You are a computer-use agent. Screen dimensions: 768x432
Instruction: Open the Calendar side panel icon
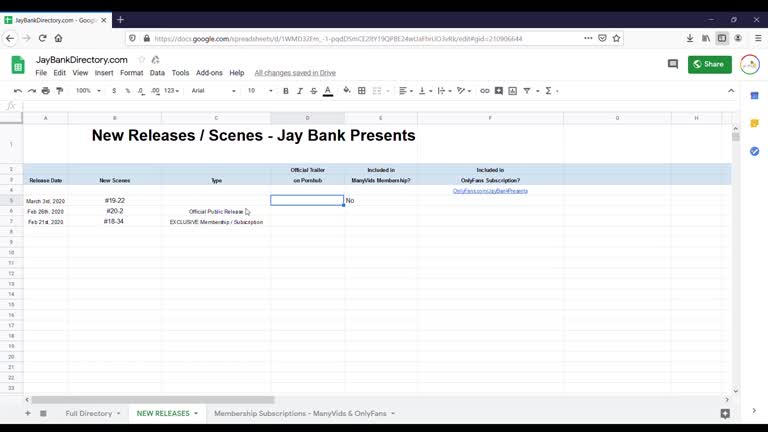(x=754, y=96)
